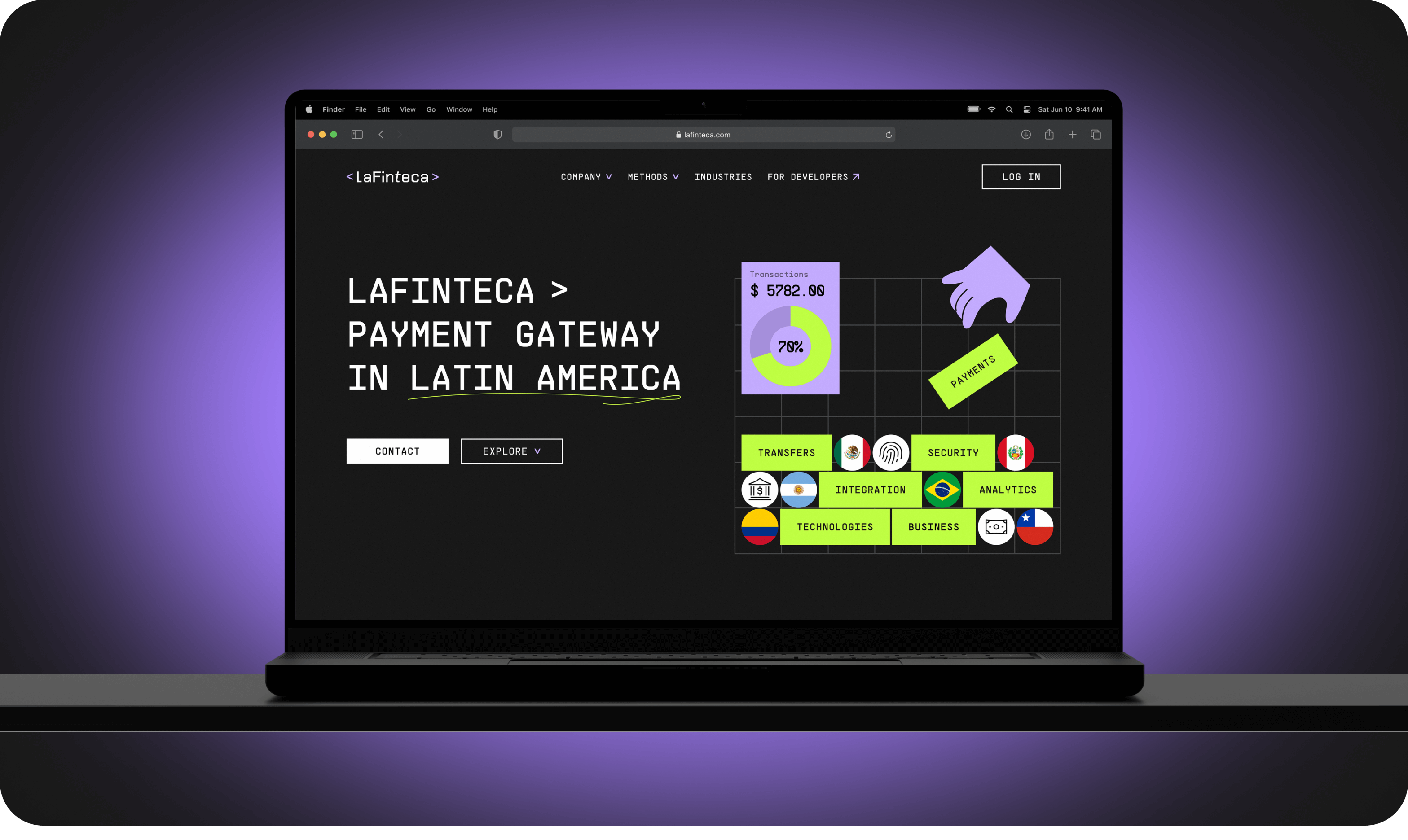Toggle the Peru flag icon
The height and width of the screenshot is (840, 1408).
1018,452
